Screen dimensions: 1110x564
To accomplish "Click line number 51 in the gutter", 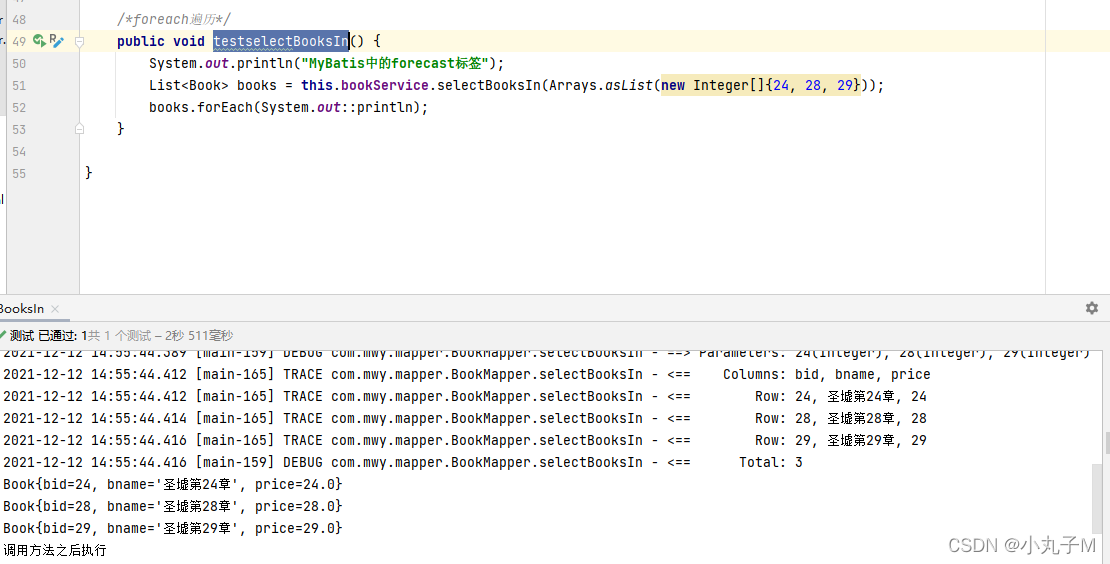I will click(19, 86).
